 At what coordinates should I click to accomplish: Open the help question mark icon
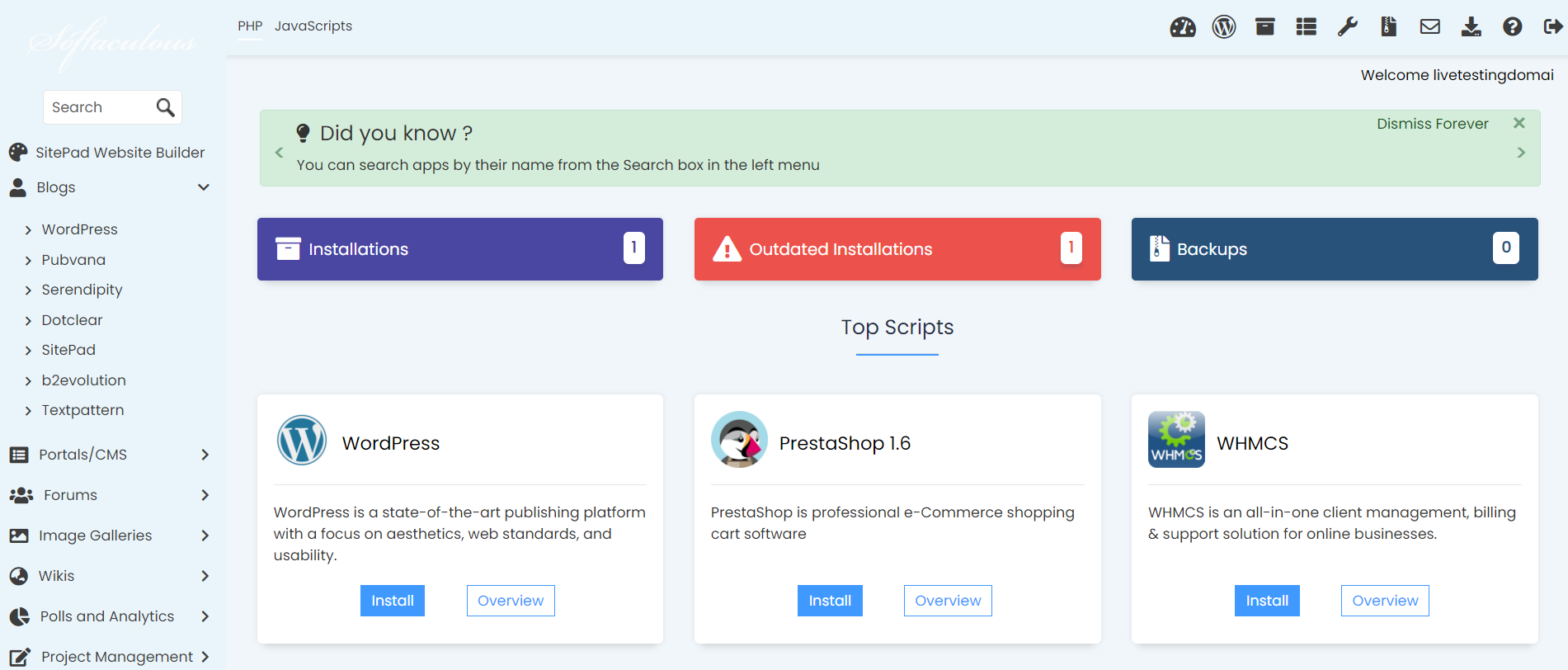point(1513,27)
